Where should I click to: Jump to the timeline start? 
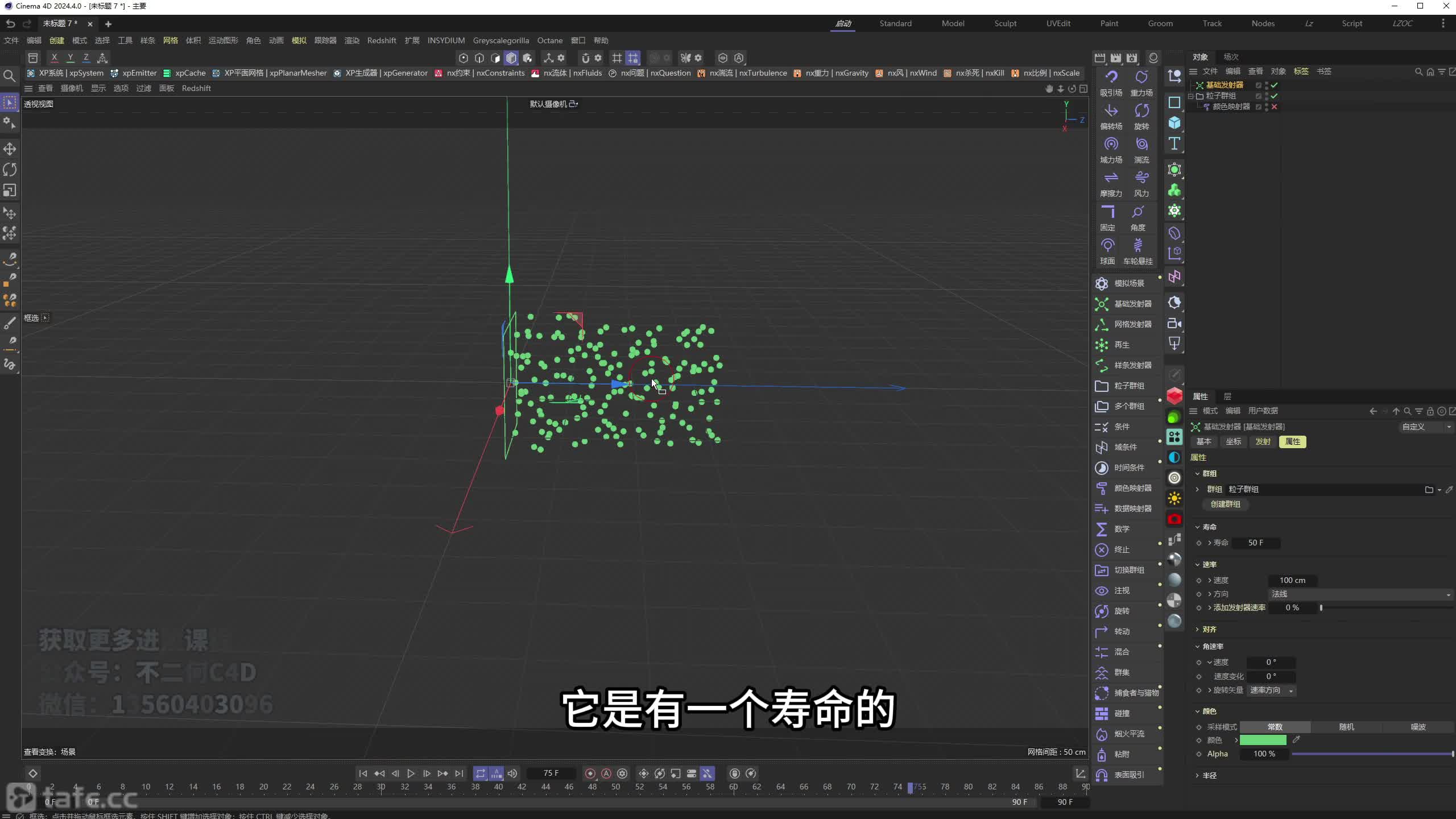363,773
